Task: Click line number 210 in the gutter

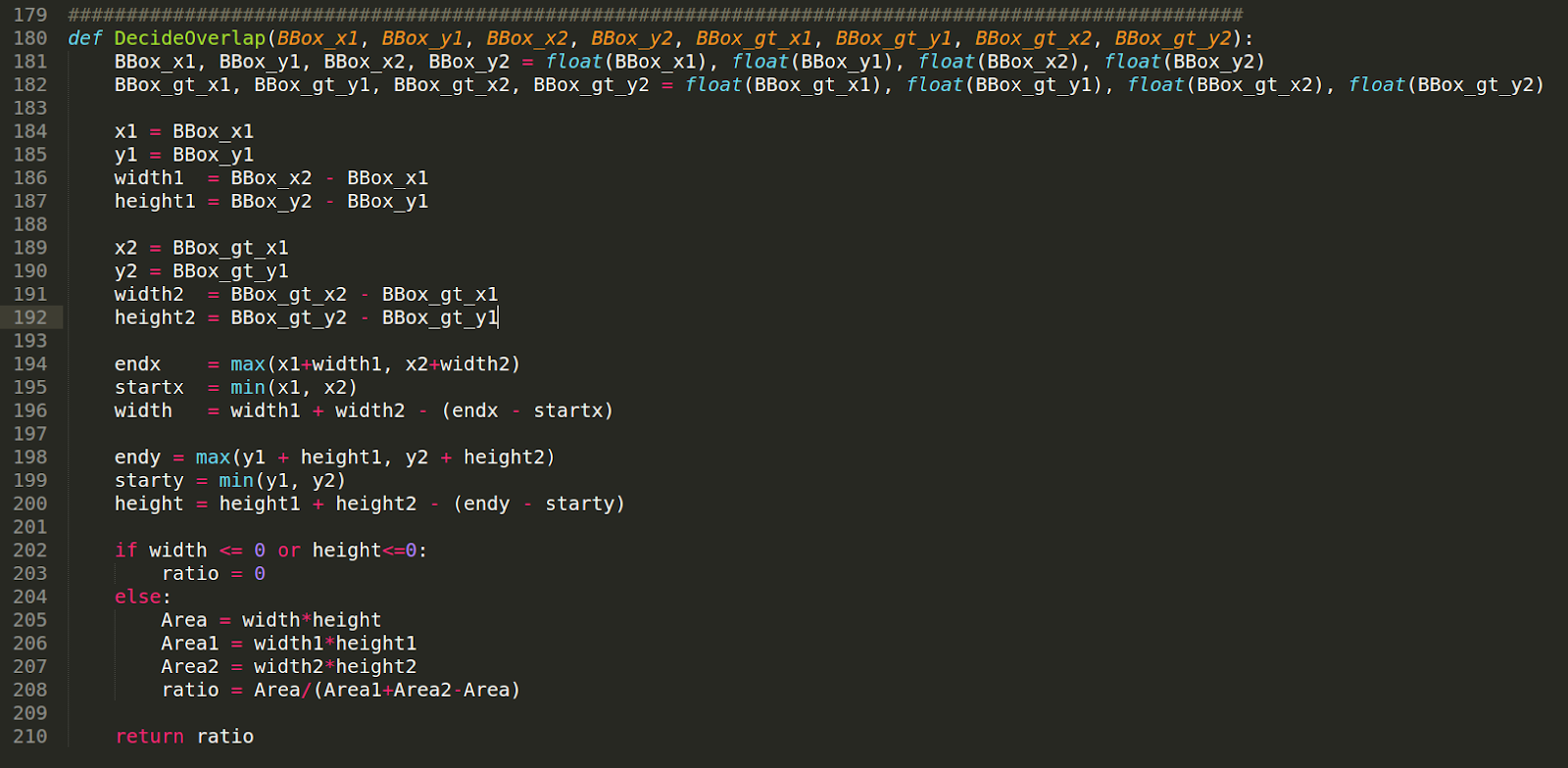Action: tap(30, 737)
